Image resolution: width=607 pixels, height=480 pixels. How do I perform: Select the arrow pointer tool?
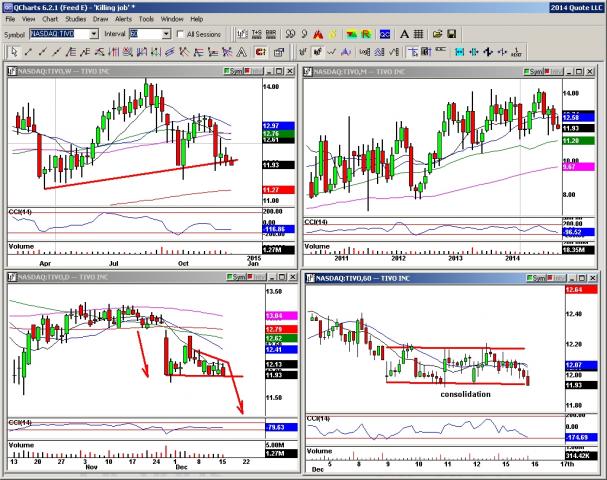tap(14, 51)
